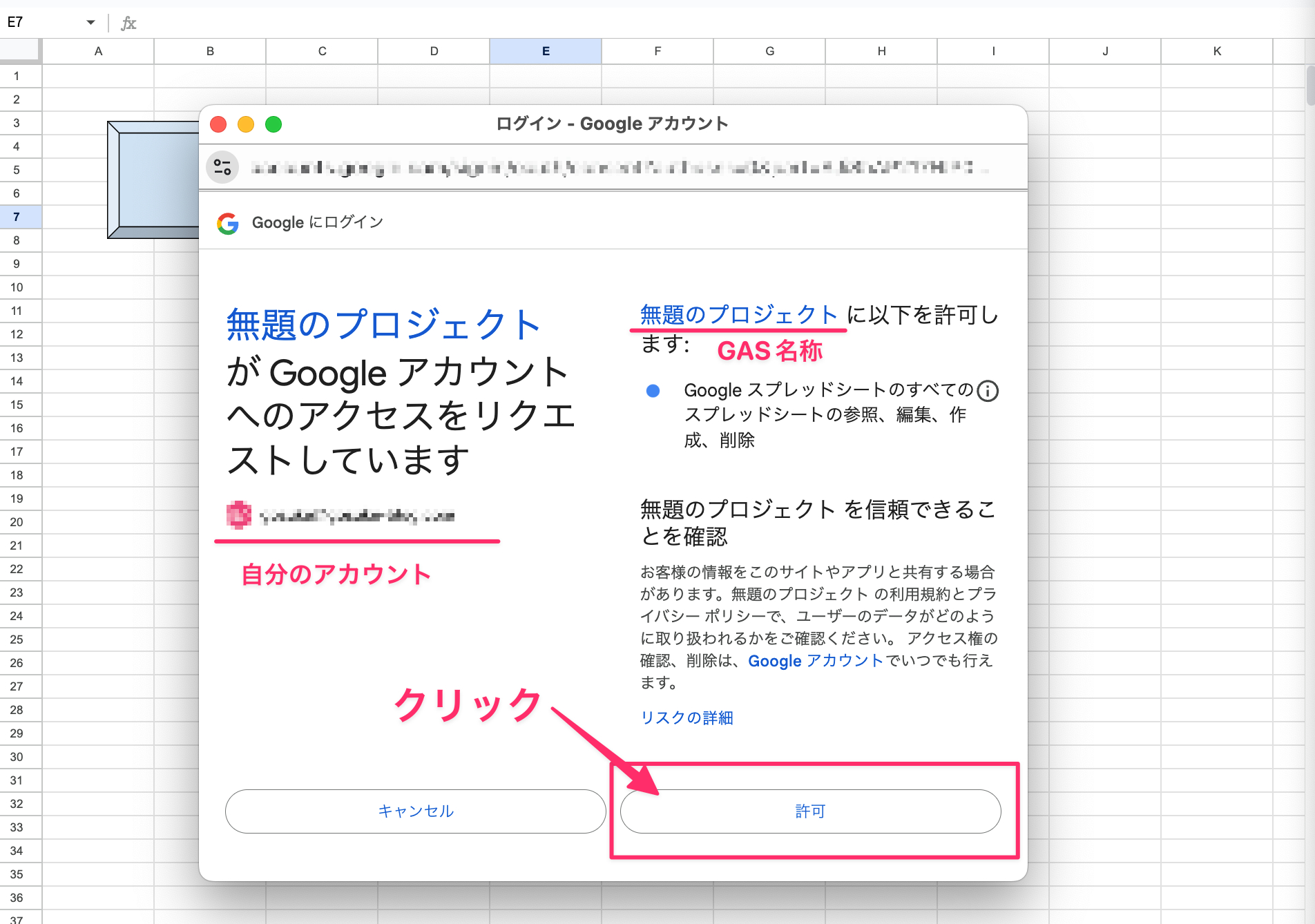Open the Google アカウント link
Viewport: 1315px width, 924px height.
(x=816, y=661)
